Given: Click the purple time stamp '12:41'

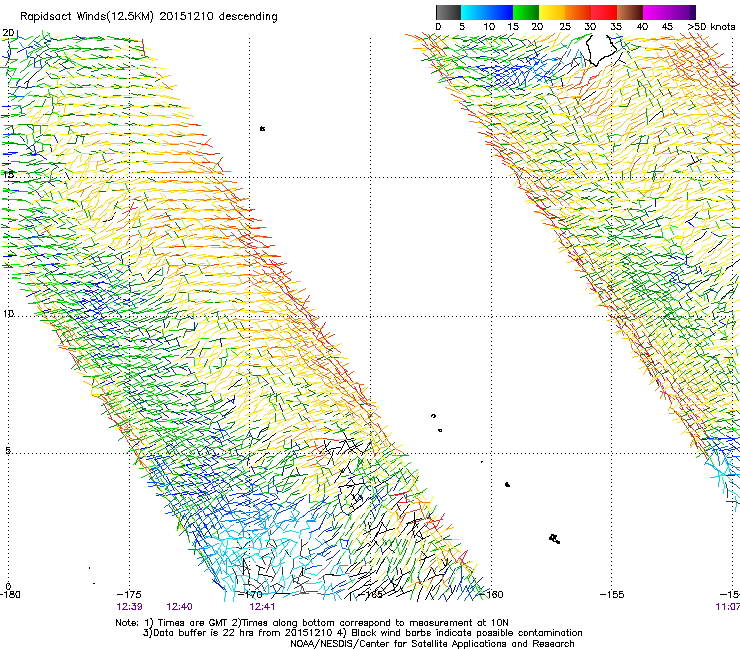Looking at the screenshot, I should click(x=262, y=607).
